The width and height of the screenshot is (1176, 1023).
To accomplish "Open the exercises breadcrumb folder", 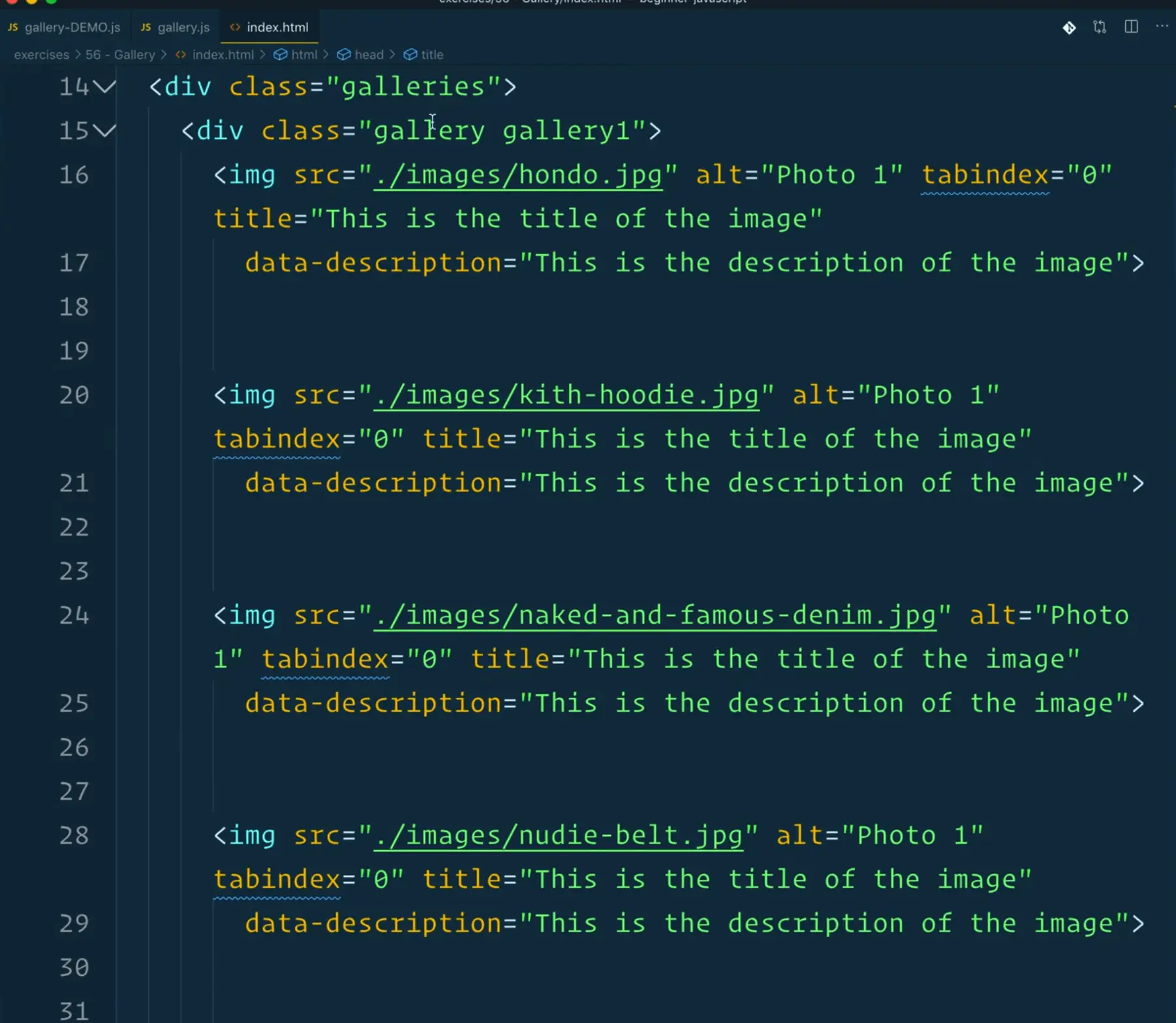I will coord(41,55).
